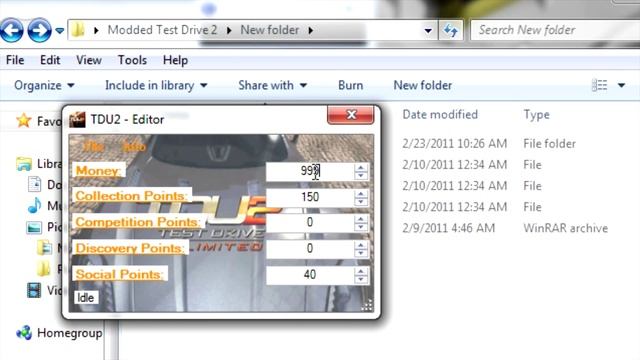Open the File menu in TDU2 Editor
This screenshot has width=640, height=360.
[93, 147]
